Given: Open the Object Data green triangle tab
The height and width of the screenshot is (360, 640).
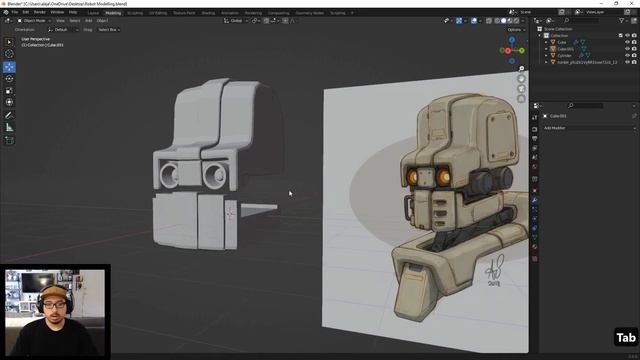Looking at the screenshot, I should click(x=535, y=238).
